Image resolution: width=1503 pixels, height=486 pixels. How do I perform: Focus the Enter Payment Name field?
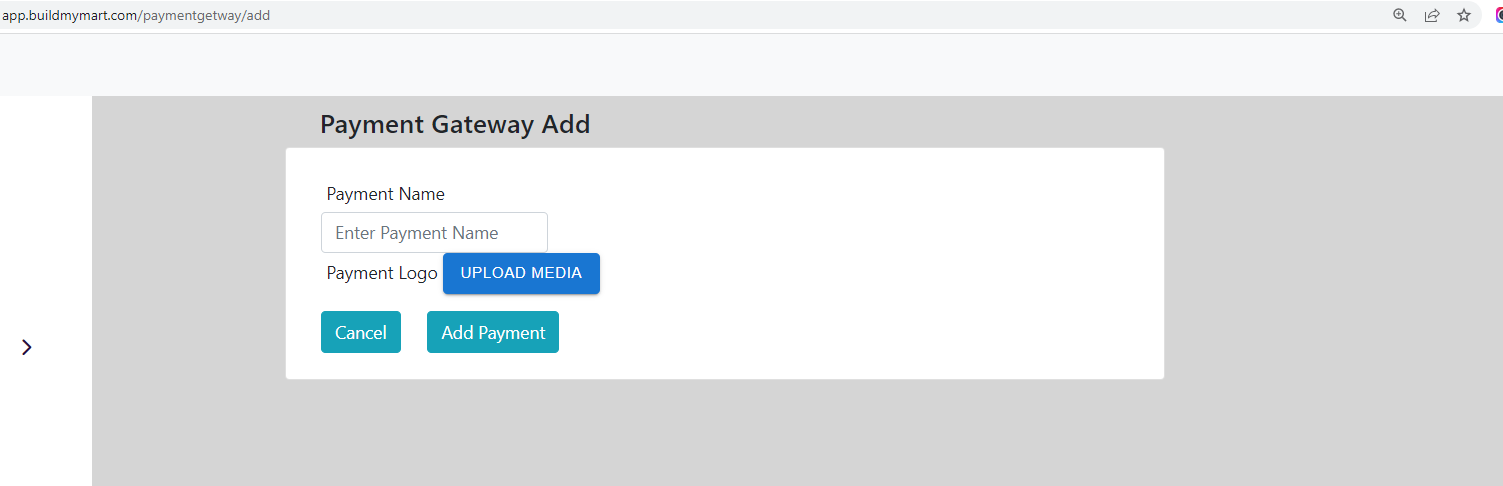(x=434, y=232)
